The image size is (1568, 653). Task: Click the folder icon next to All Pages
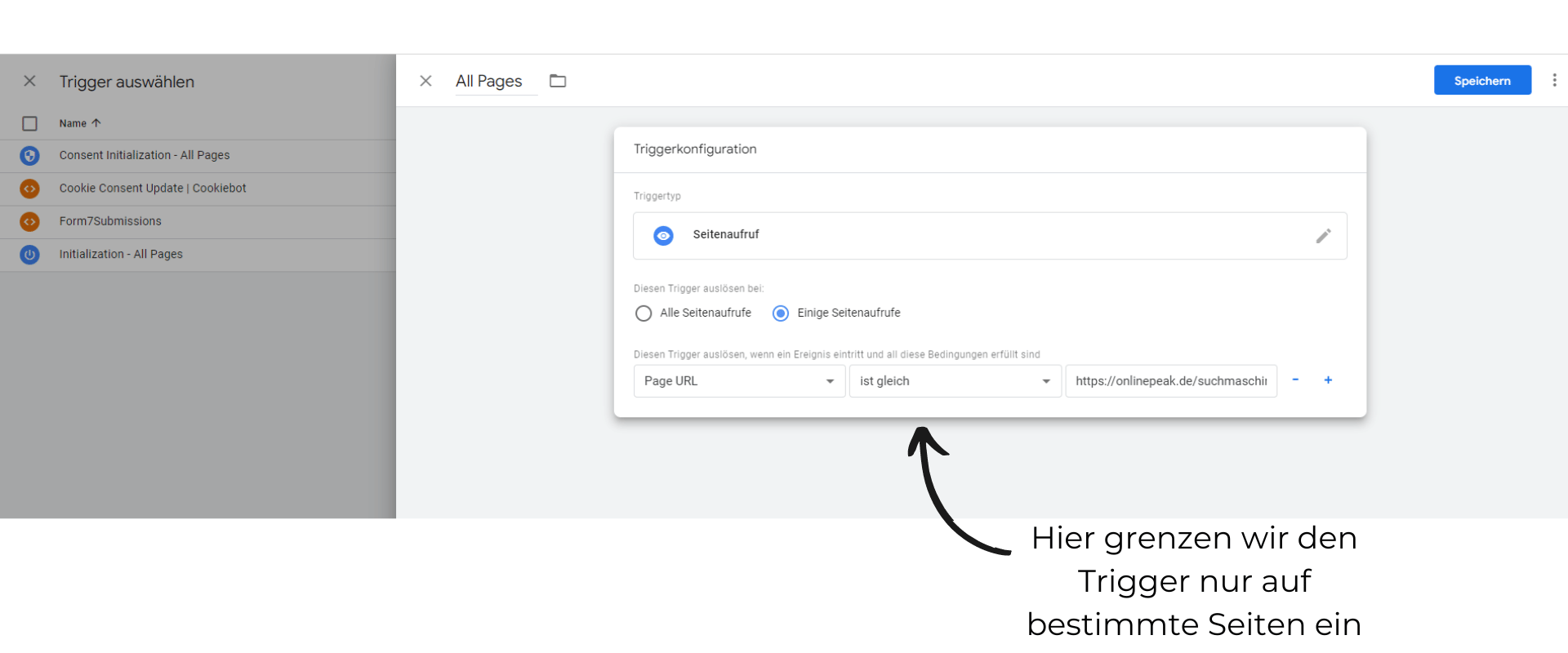(x=558, y=81)
